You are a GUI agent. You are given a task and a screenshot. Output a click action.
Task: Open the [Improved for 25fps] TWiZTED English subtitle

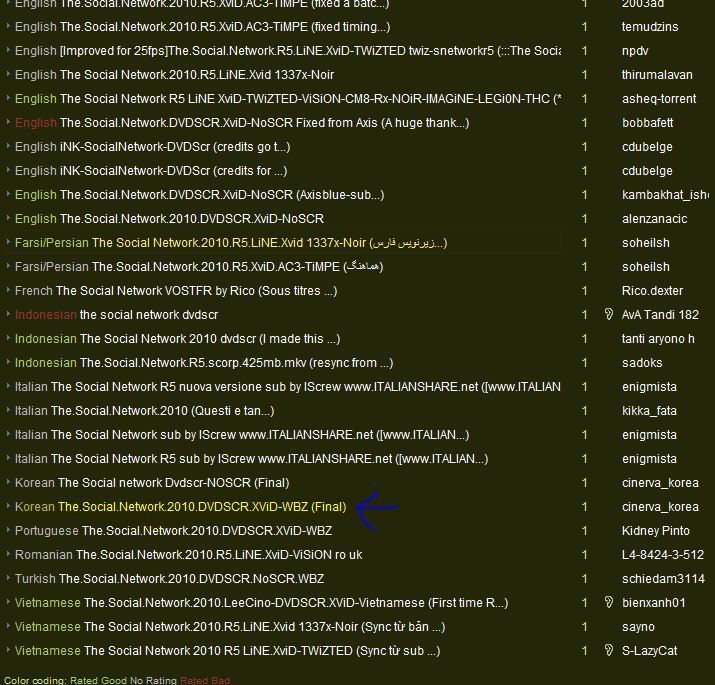pyautogui.click(x=288, y=51)
